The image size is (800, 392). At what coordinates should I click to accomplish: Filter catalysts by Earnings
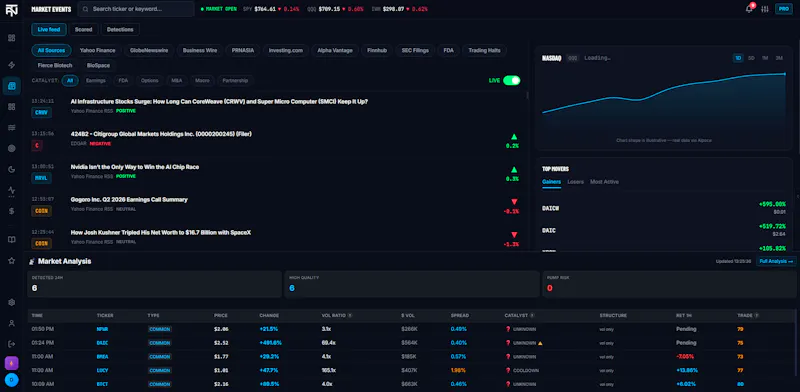coord(96,81)
